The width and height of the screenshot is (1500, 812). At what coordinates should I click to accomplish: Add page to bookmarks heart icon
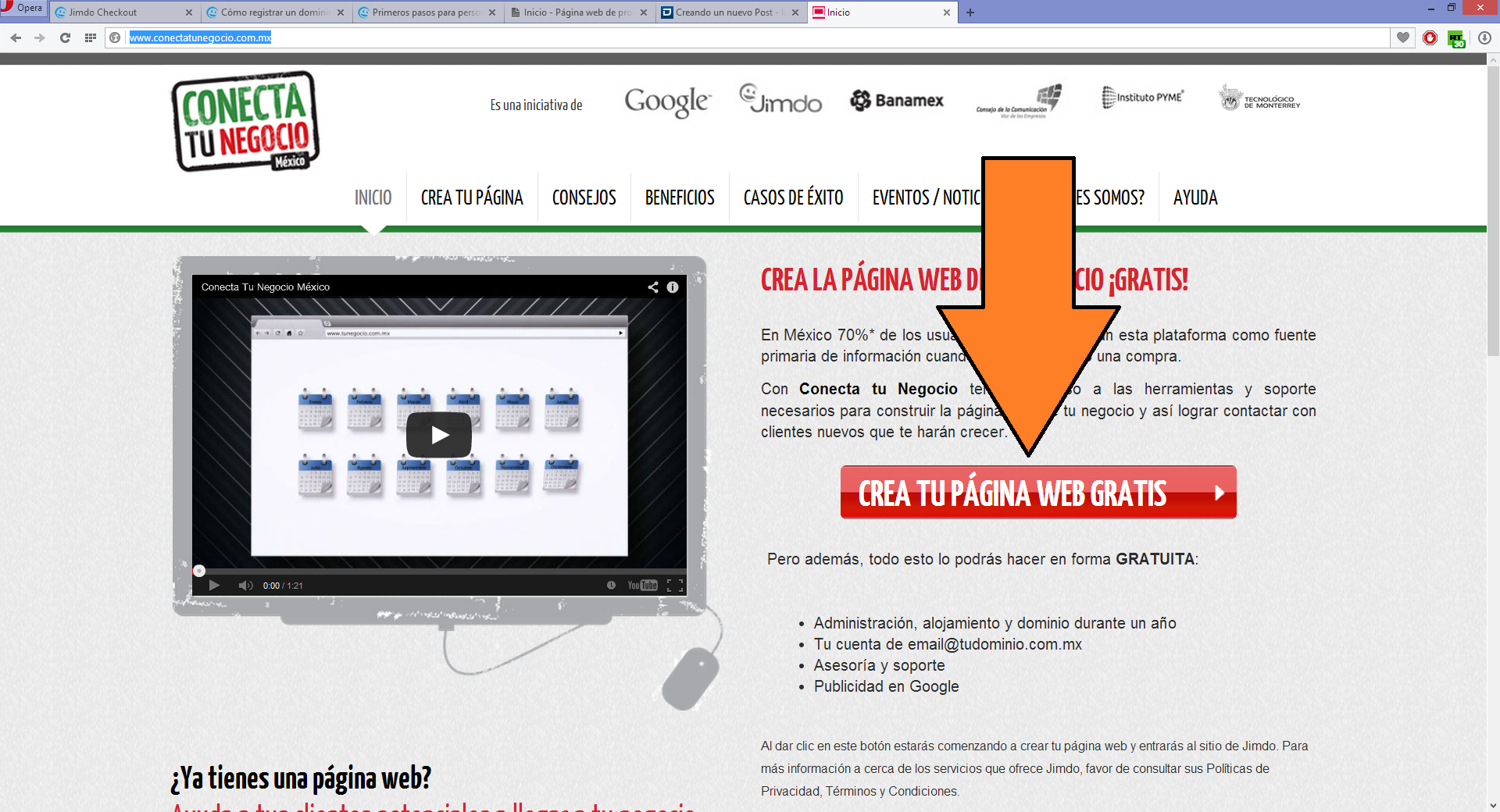[1403, 37]
